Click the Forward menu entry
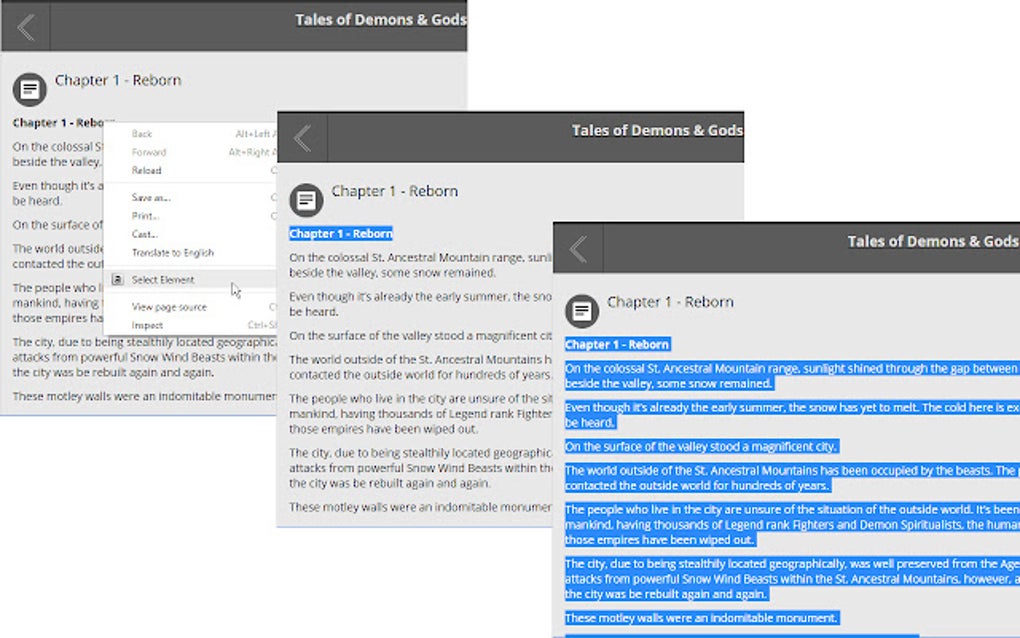 148,152
